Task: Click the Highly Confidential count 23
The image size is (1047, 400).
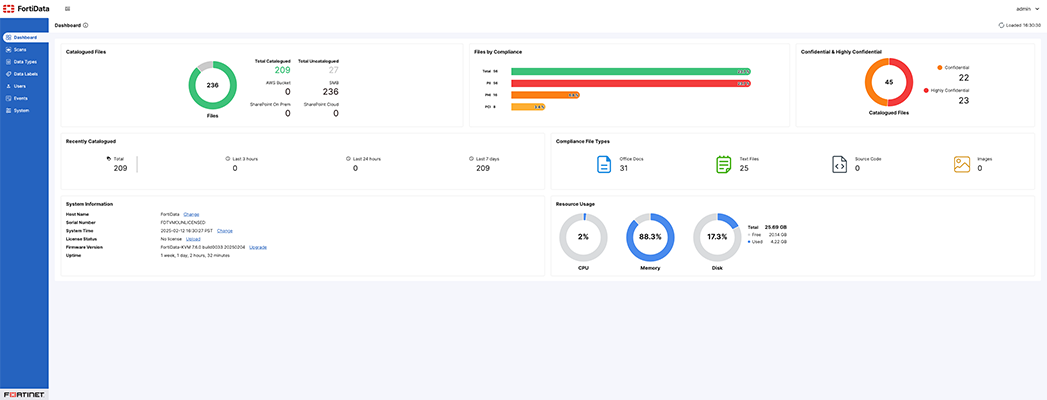Action: click(x=964, y=100)
